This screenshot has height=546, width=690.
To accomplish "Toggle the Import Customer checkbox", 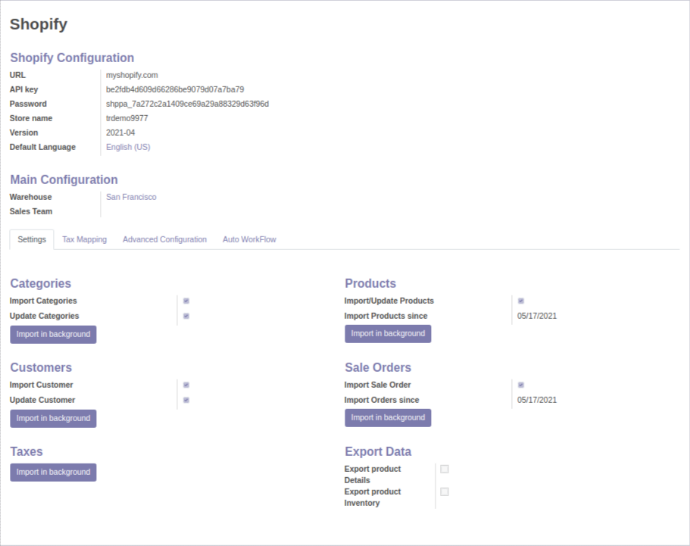I will click(x=186, y=385).
